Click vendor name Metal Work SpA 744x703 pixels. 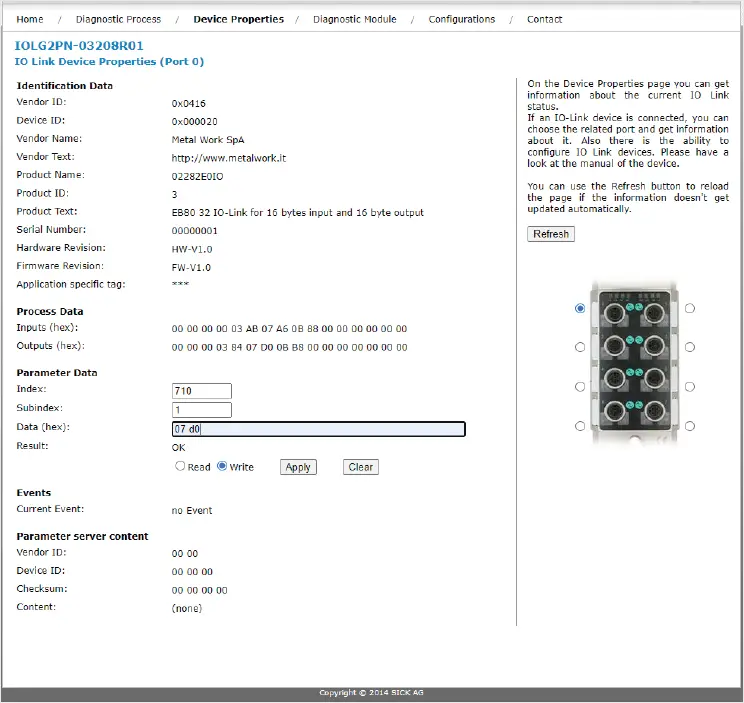click(208, 140)
